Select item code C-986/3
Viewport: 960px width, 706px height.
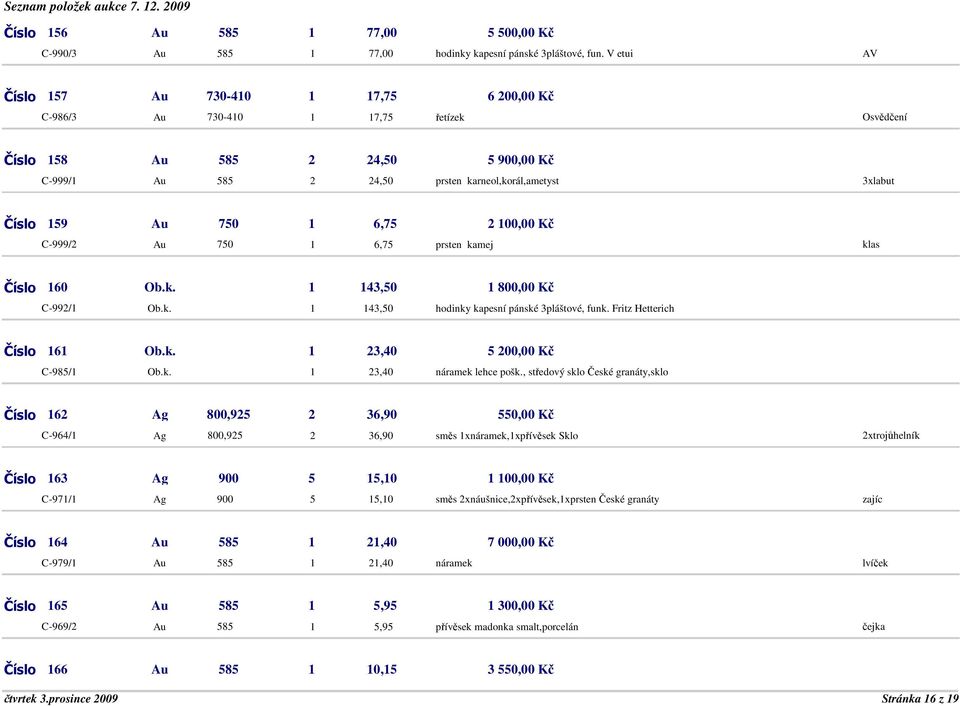59,117
